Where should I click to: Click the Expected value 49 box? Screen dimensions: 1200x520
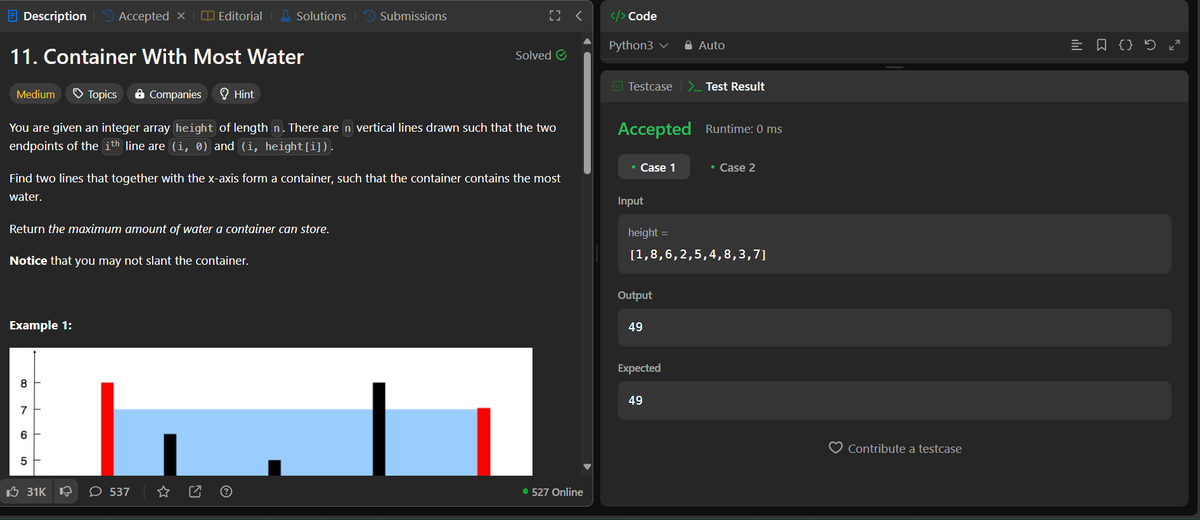[x=894, y=400]
